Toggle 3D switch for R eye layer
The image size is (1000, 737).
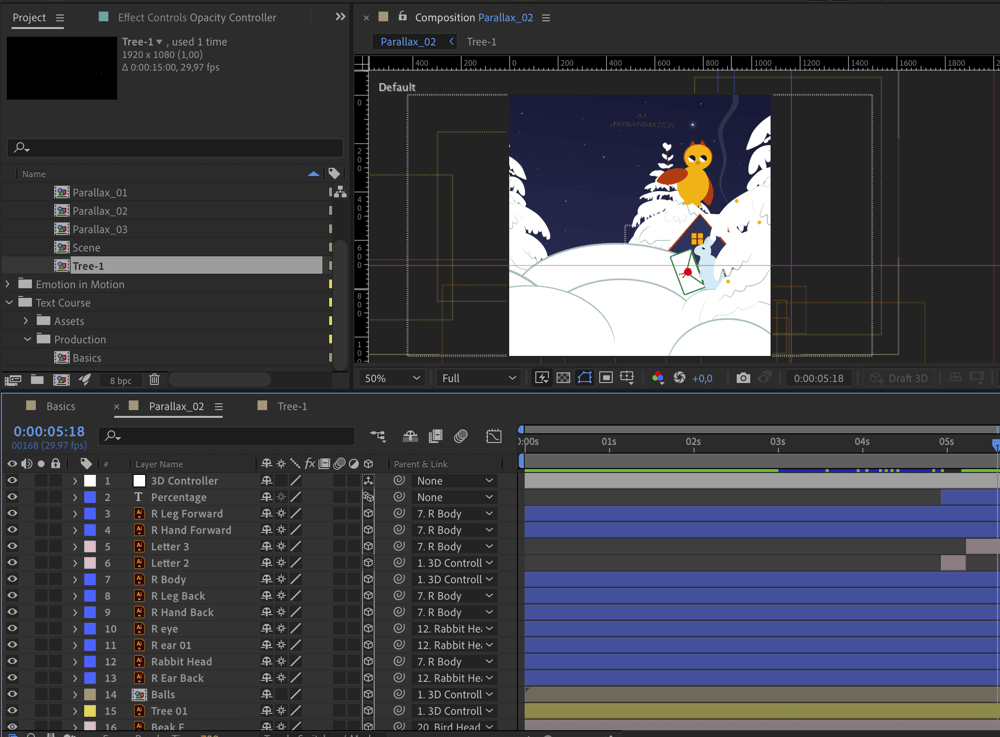(368, 629)
